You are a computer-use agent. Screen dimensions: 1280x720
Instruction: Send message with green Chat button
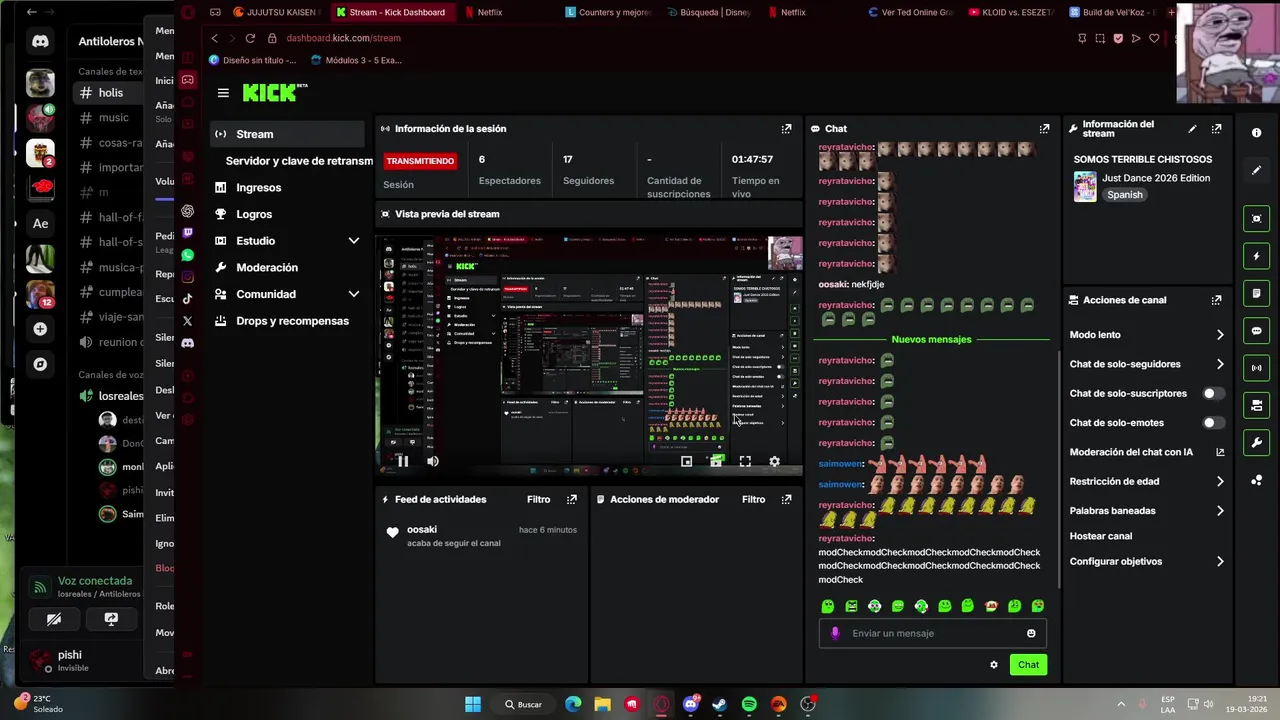pyautogui.click(x=1028, y=665)
